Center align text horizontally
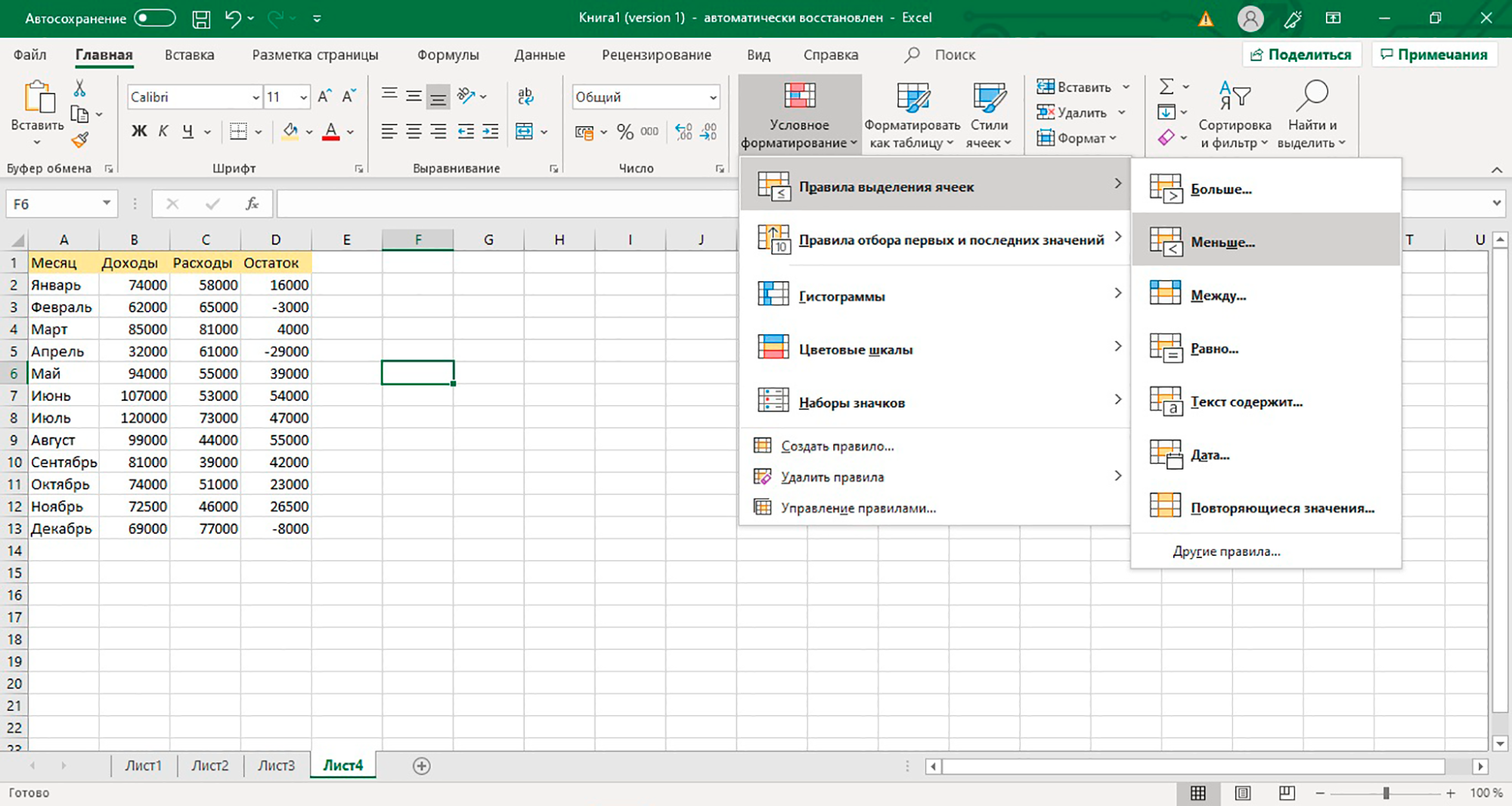 pos(414,132)
